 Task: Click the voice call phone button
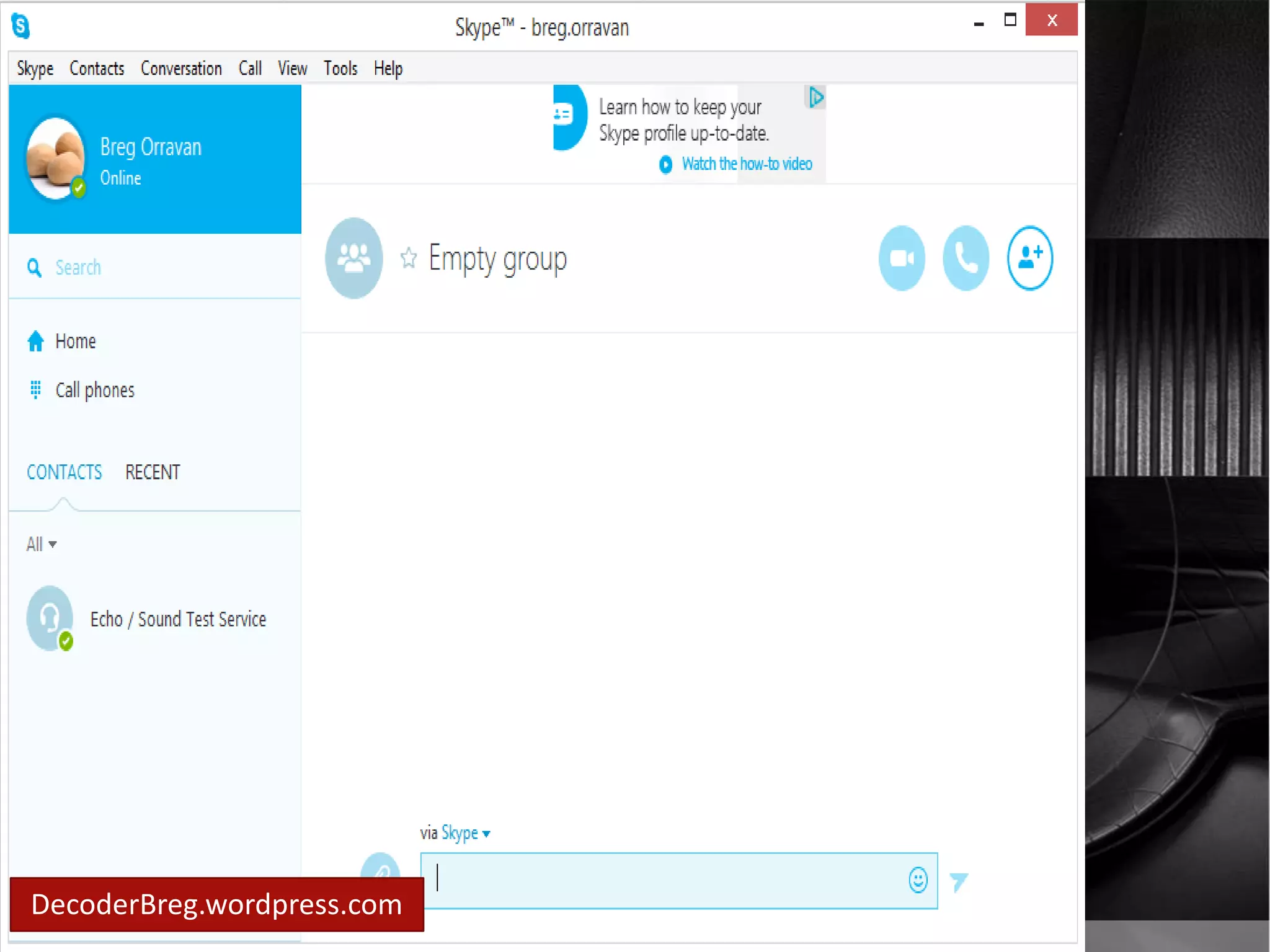pos(966,258)
